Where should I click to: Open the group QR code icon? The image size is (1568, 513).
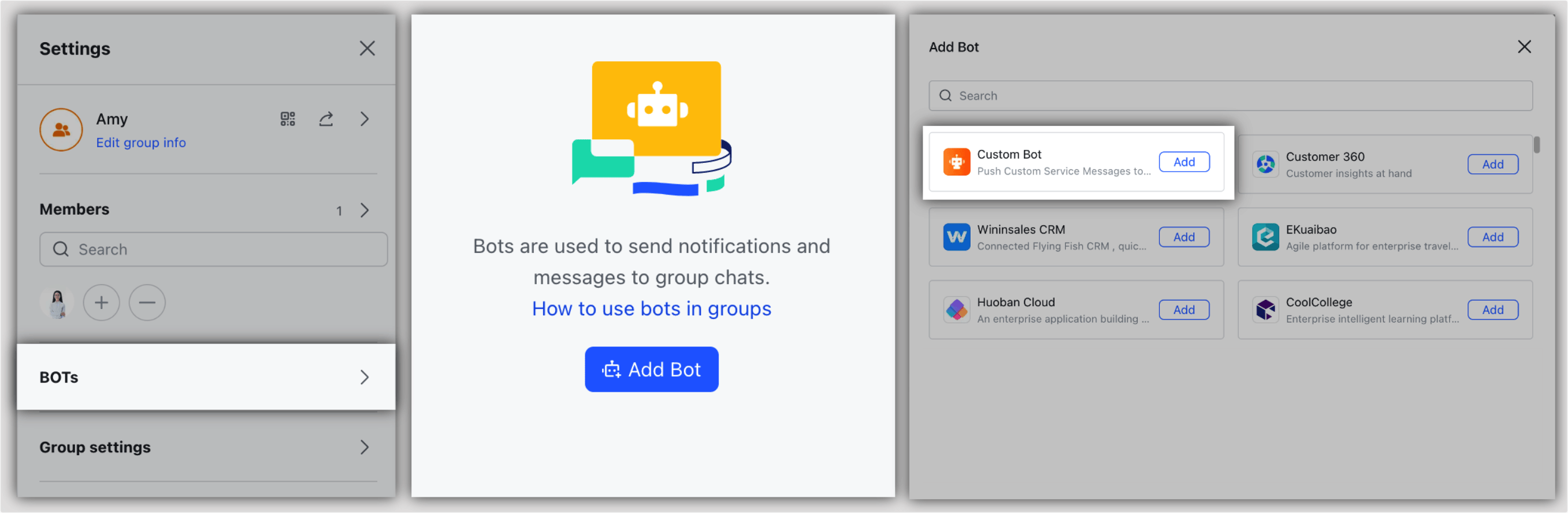click(x=287, y=118)
